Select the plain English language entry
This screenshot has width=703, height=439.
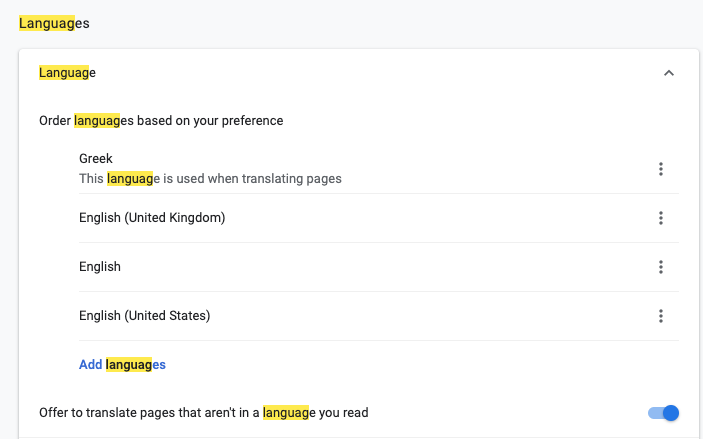(x=100, y=266)
